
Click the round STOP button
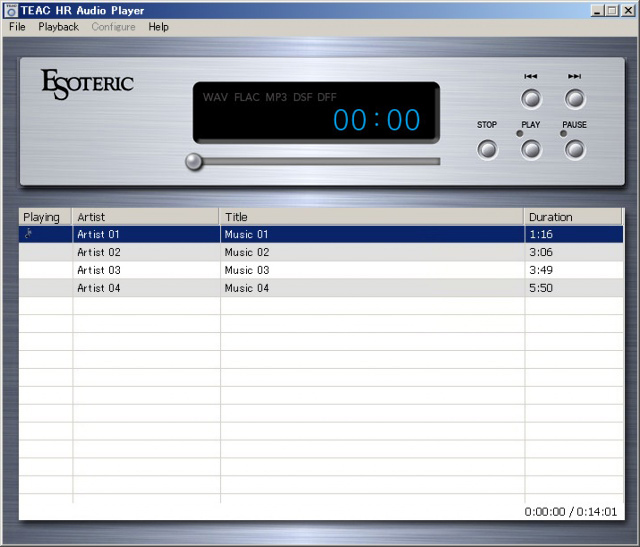487,149
